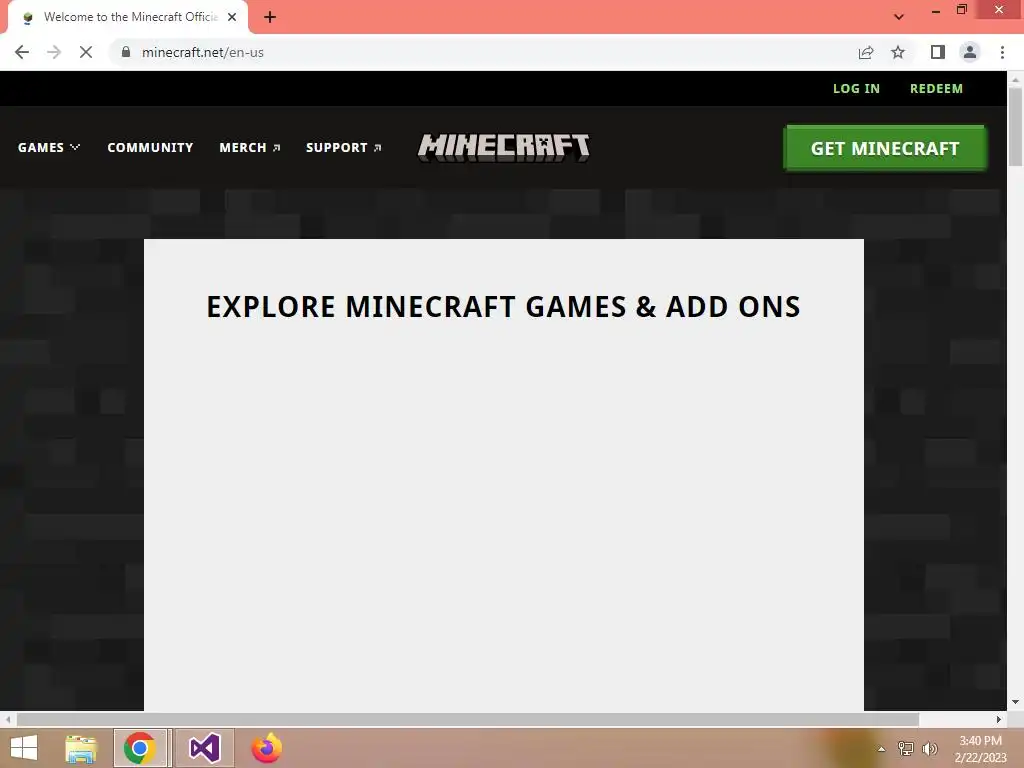Open the Chrome side panel icon
Viewport: 1024px width, 768px height.
(x=938, y=52)
